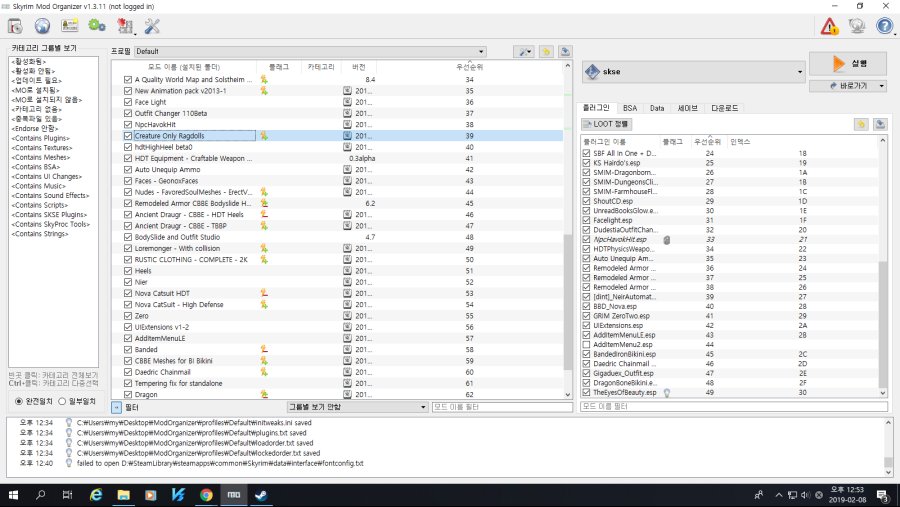
Task: Open the Executables gears icon
Action: [x=97, y=26]
